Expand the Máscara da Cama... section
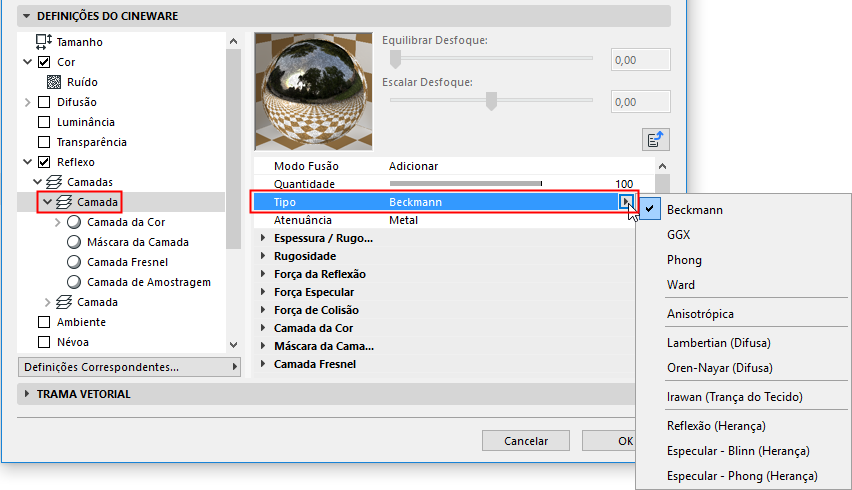The image size is (852, 490). [x=263, y=345]
